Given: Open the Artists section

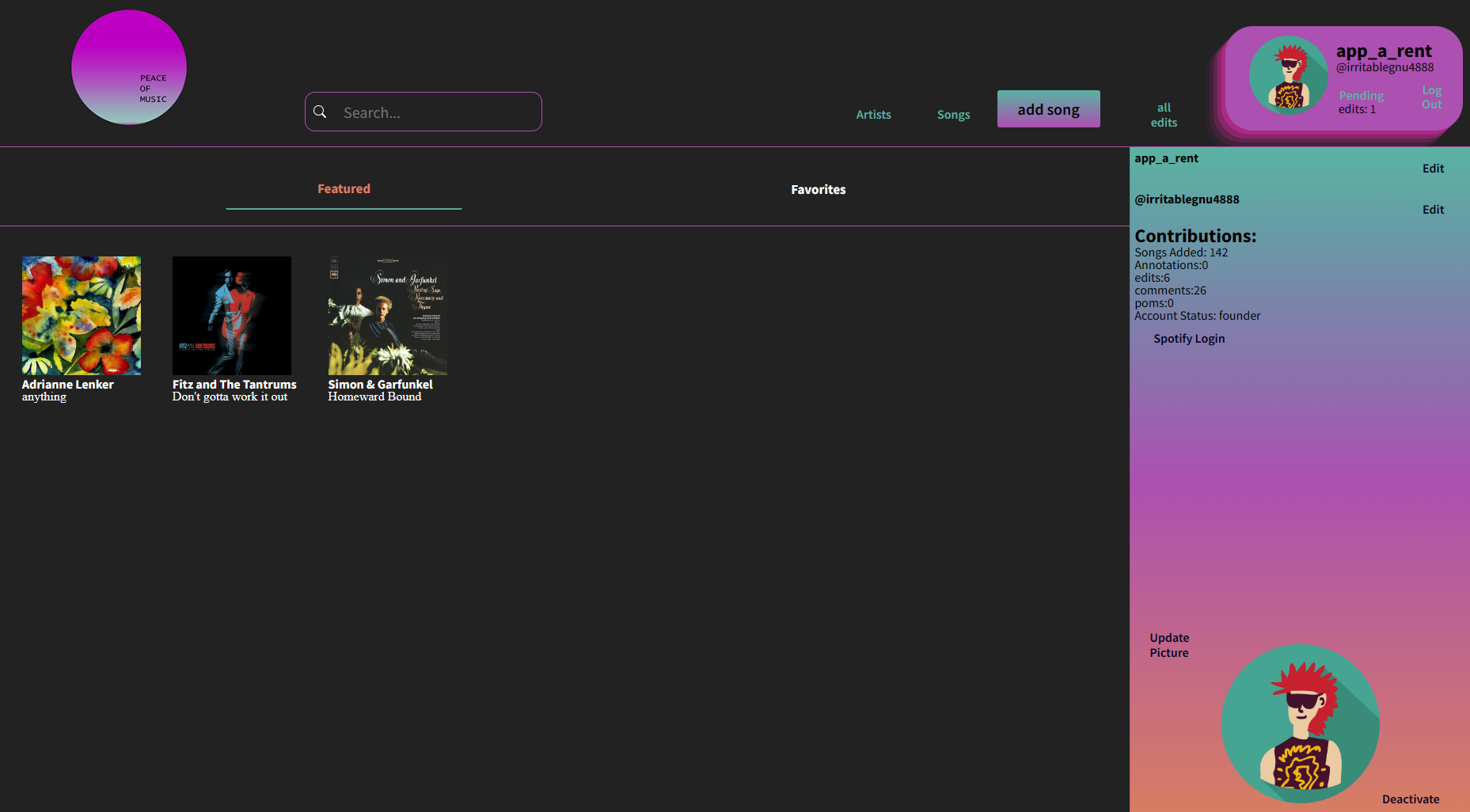Looking at the screenshot, I should pyautogui.click(x=873, y=114).
